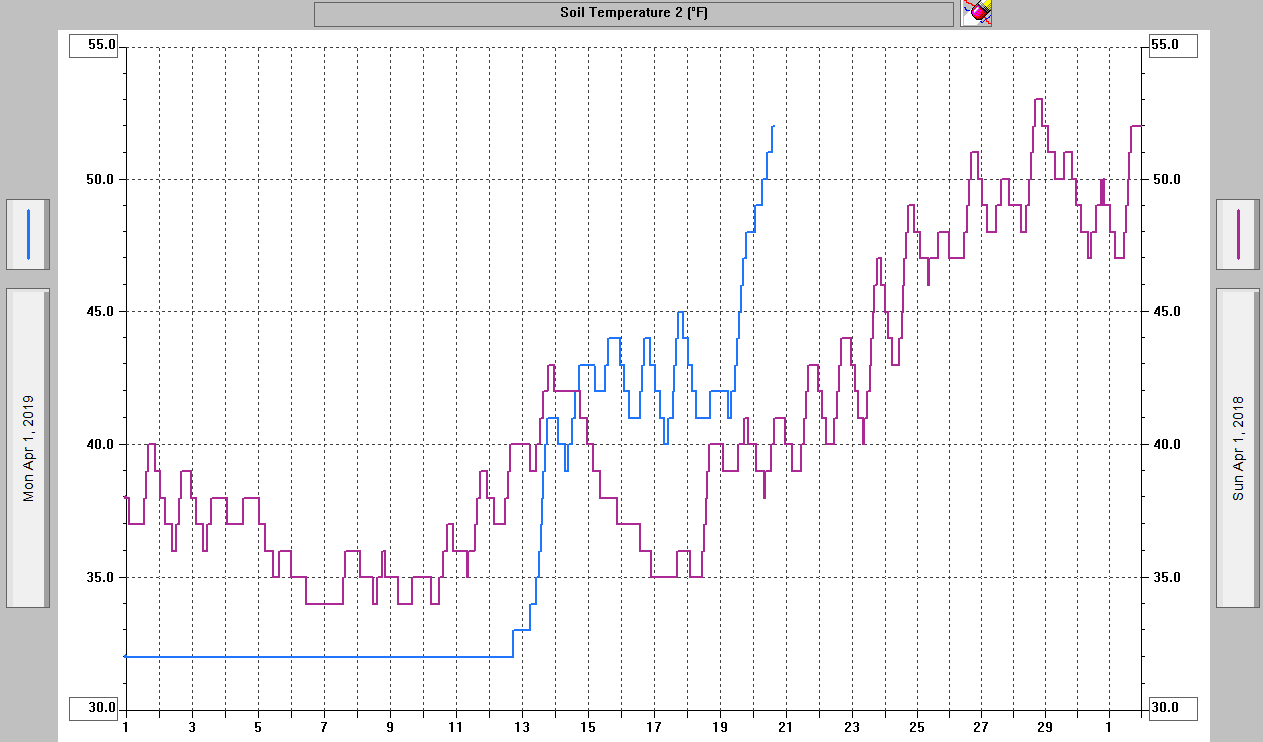The height and width of the screenshot is (742, 1263).
Task: Click the day 5 label on the x-axis
Action: pos(258,727)
